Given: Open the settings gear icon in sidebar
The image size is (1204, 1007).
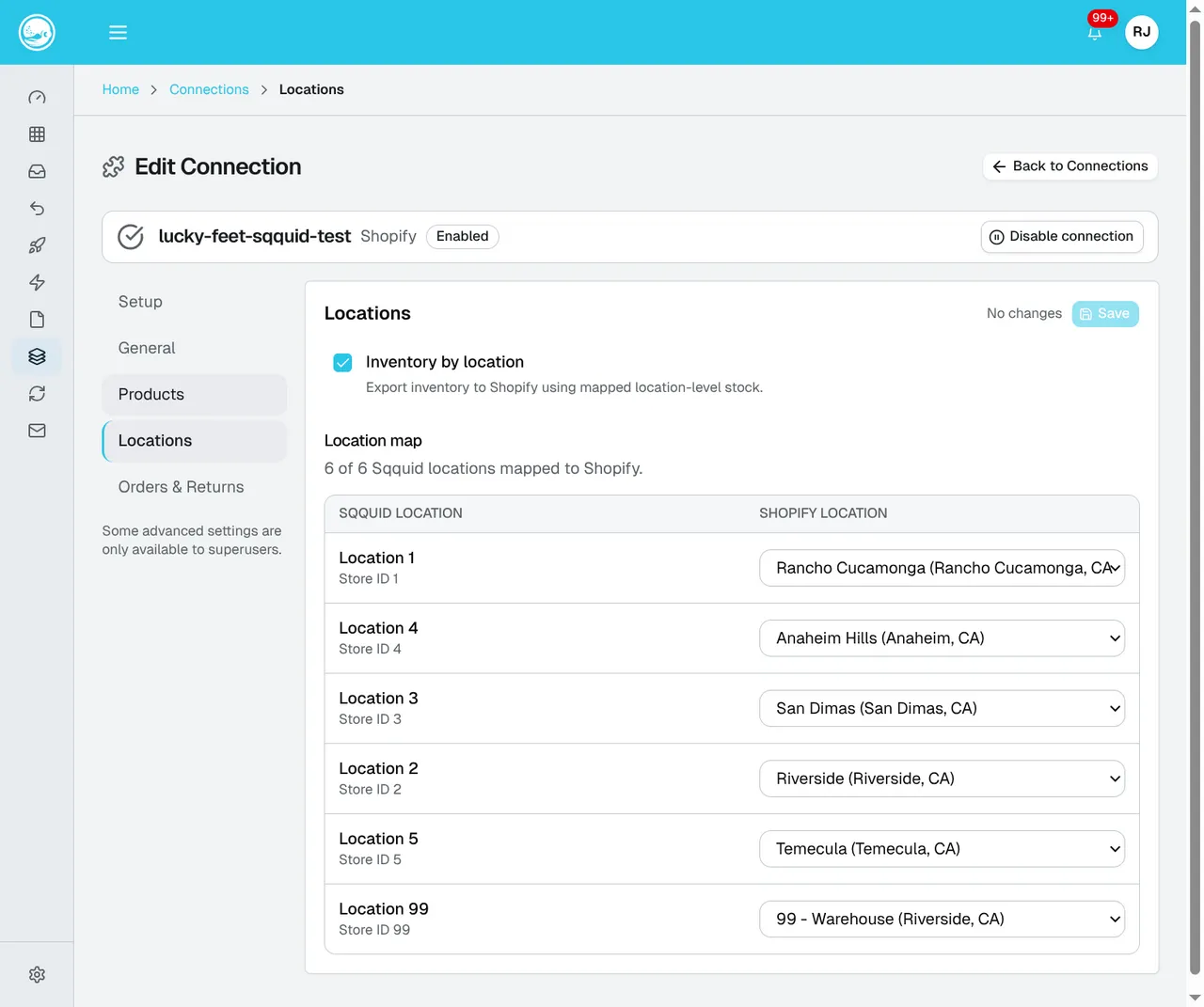Looking at the screenshot, I should point(37,975).
